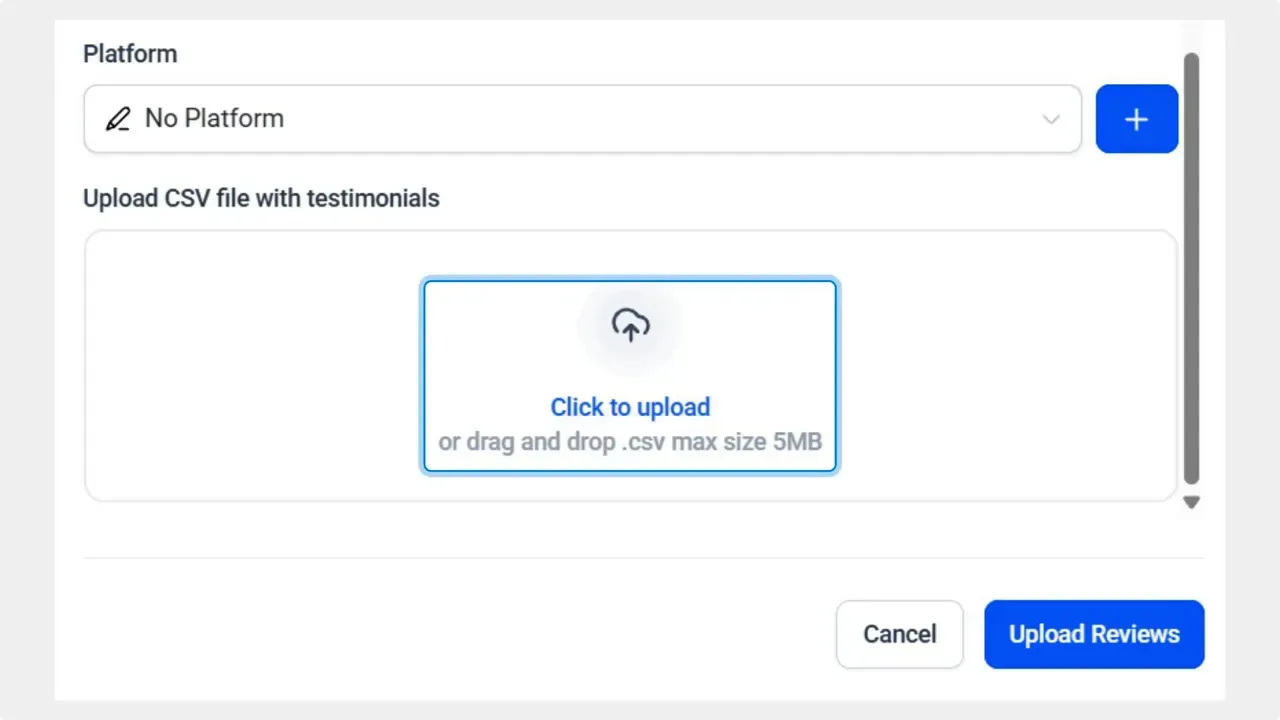This screenshot has height=720, width=1280.
Task: Click the dashed CSV drop zone area
Action: [629, 375]
